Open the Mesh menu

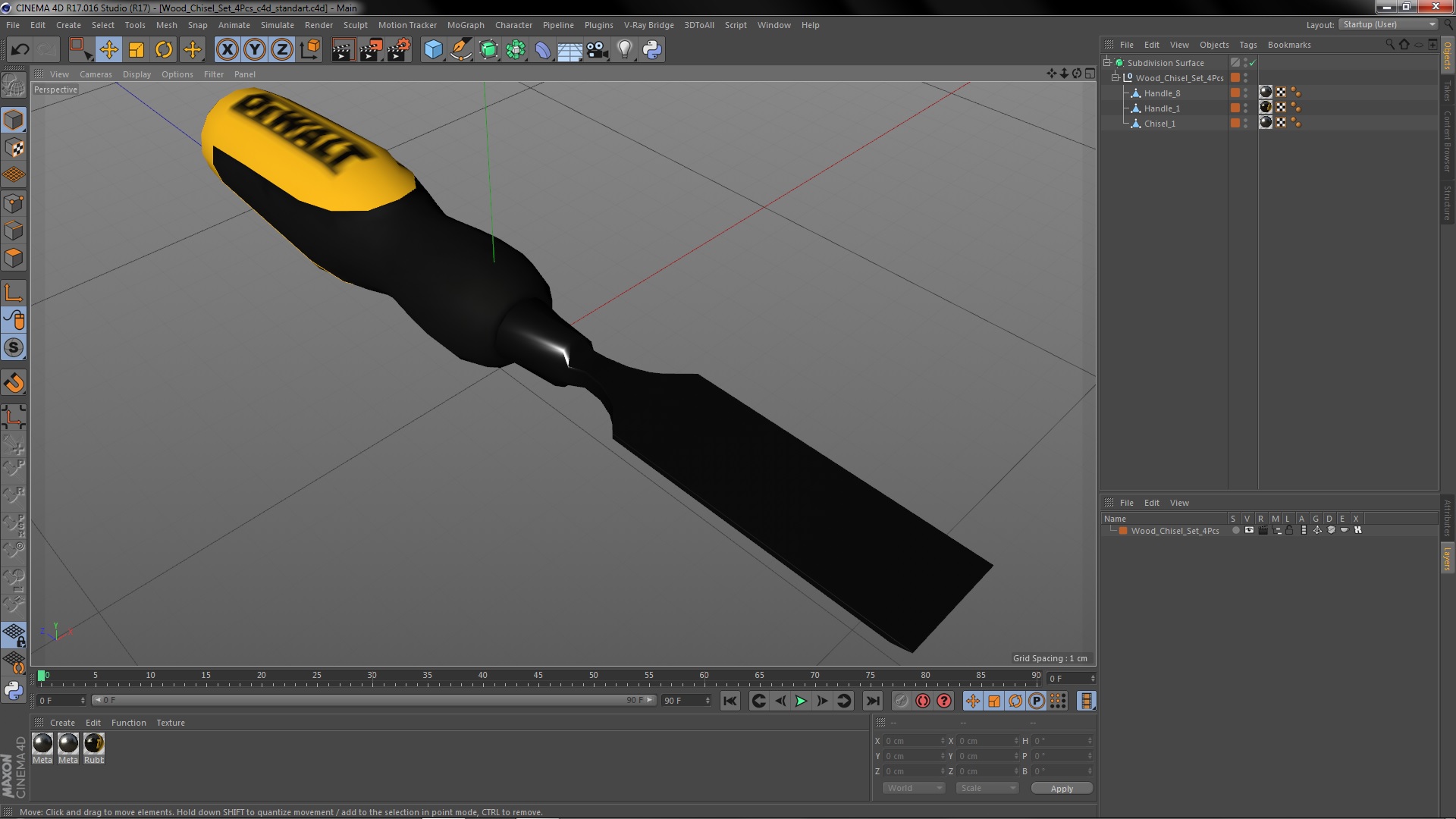click(166, 25)
